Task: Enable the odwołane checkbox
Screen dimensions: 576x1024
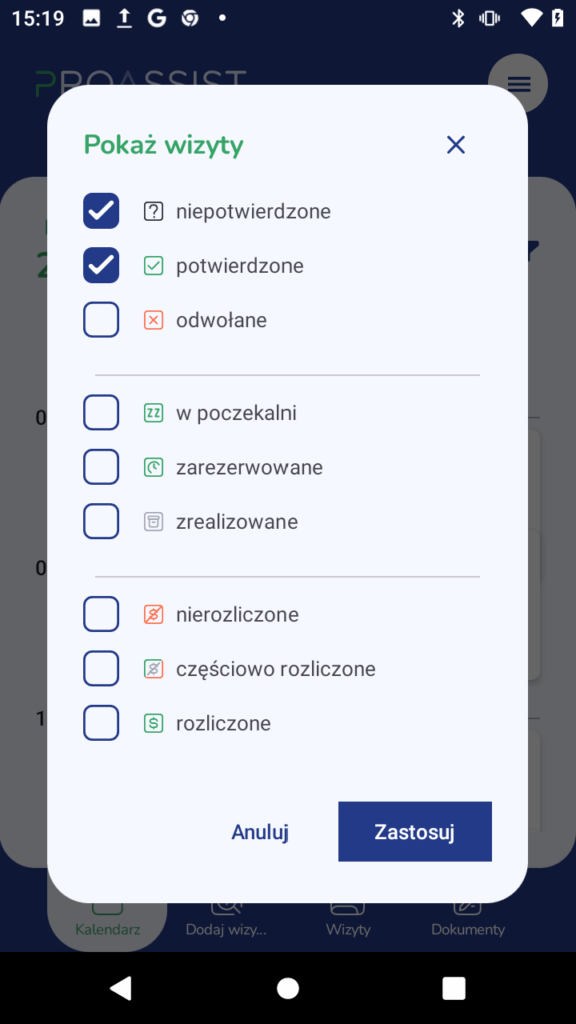Action: click(101, 319)
